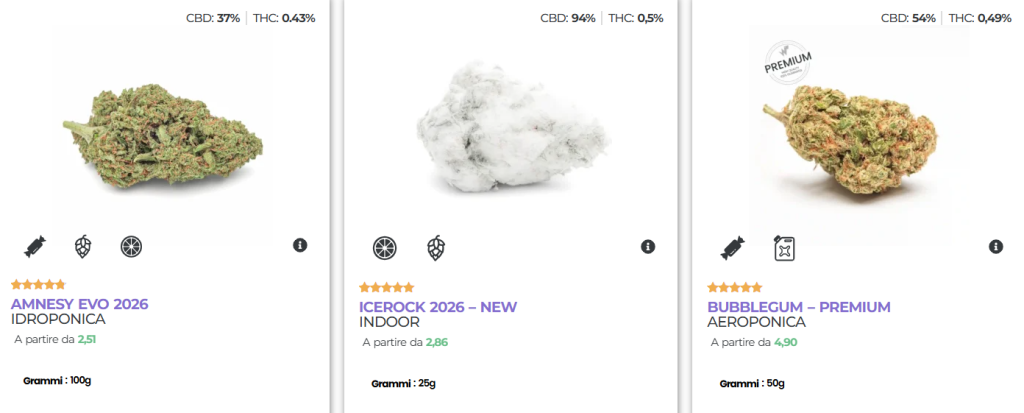
Task: View the Bubblegum Premium bud photo
Action: pyautogui.click(x=858, y=140)
